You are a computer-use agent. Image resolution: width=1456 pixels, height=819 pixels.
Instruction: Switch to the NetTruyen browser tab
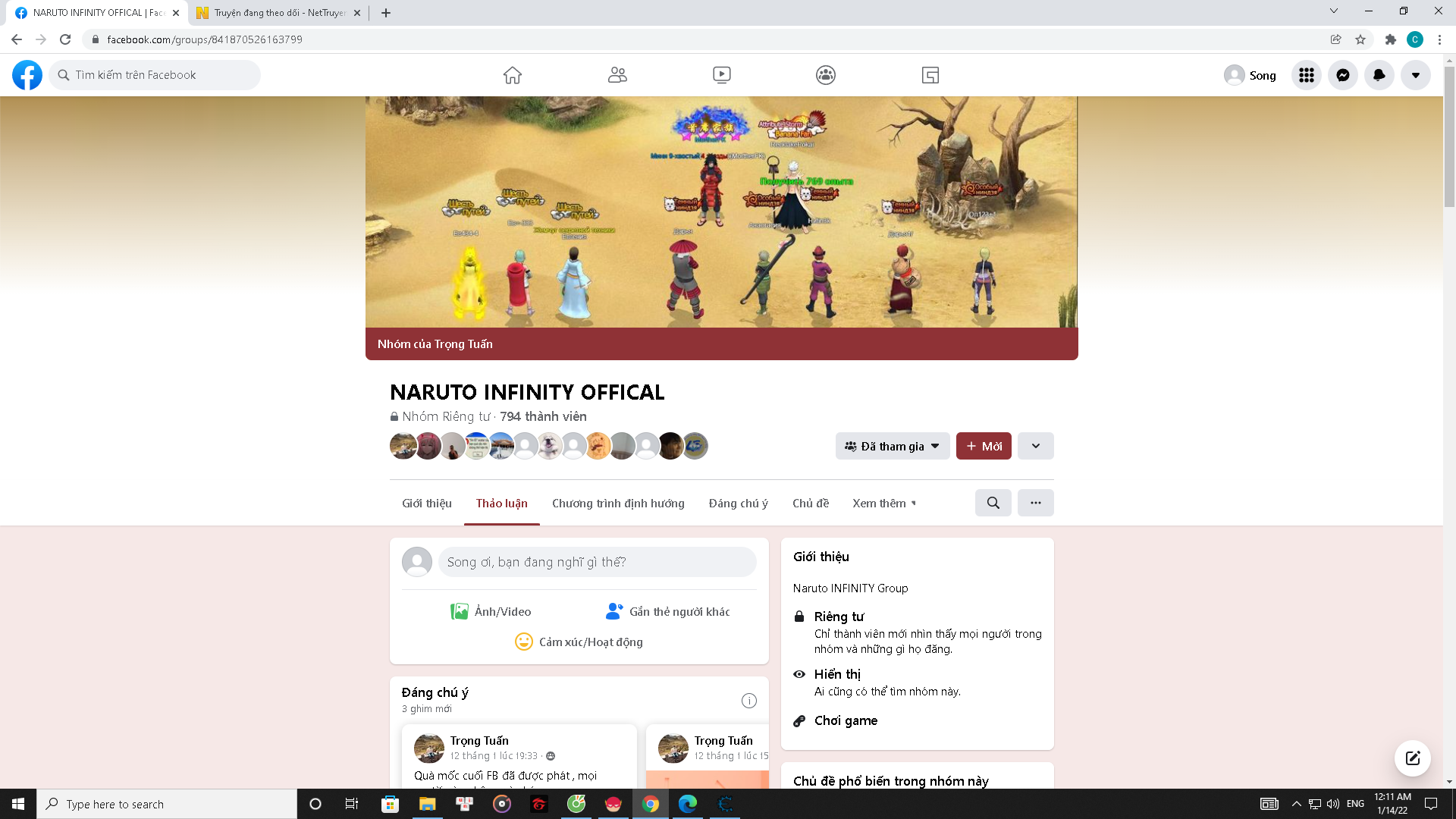277,13
